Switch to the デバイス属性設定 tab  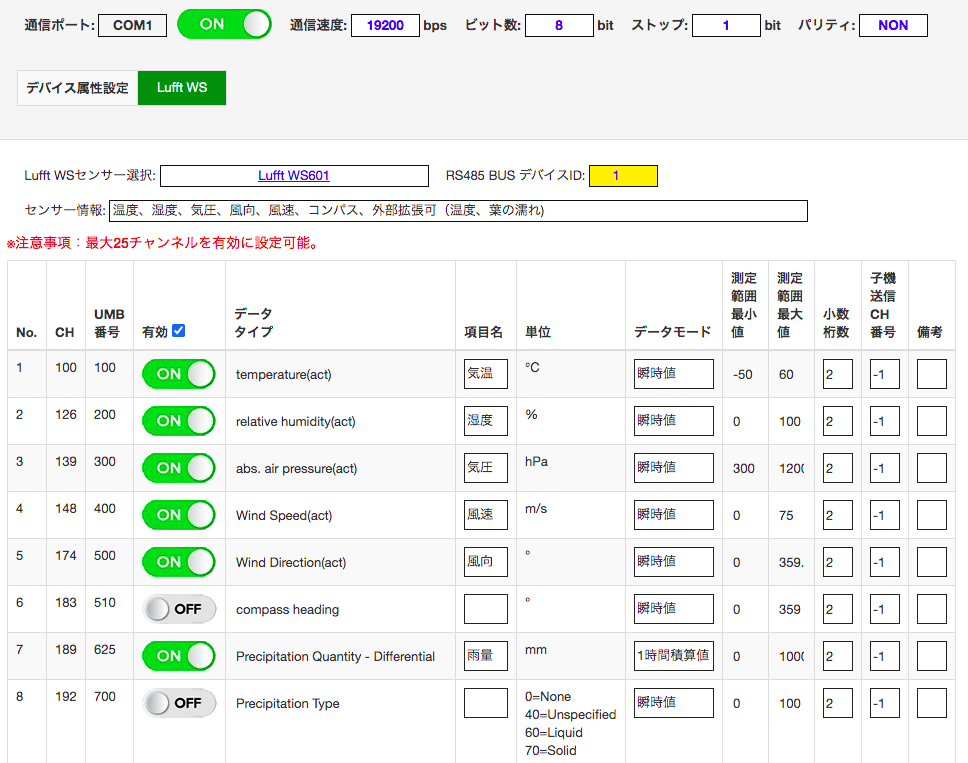coord(77,88)
